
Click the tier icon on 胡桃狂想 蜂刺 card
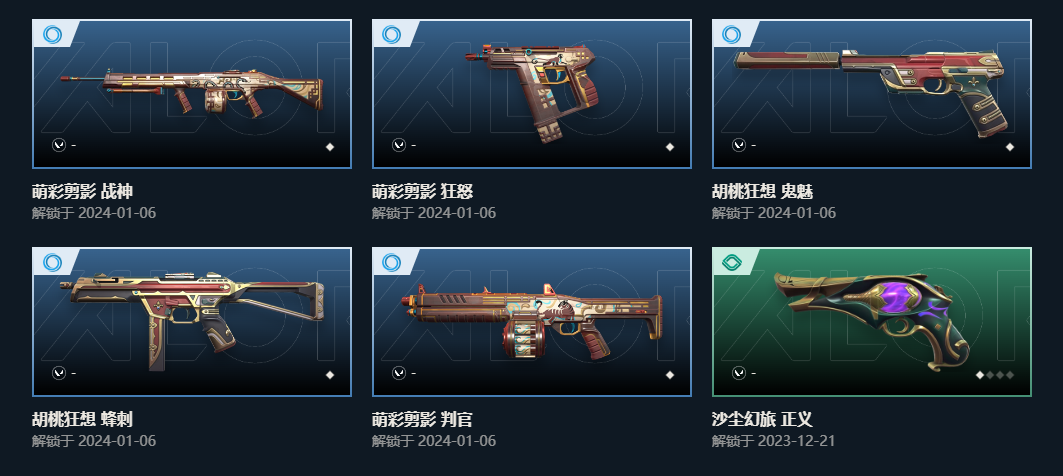click(52, 262)
